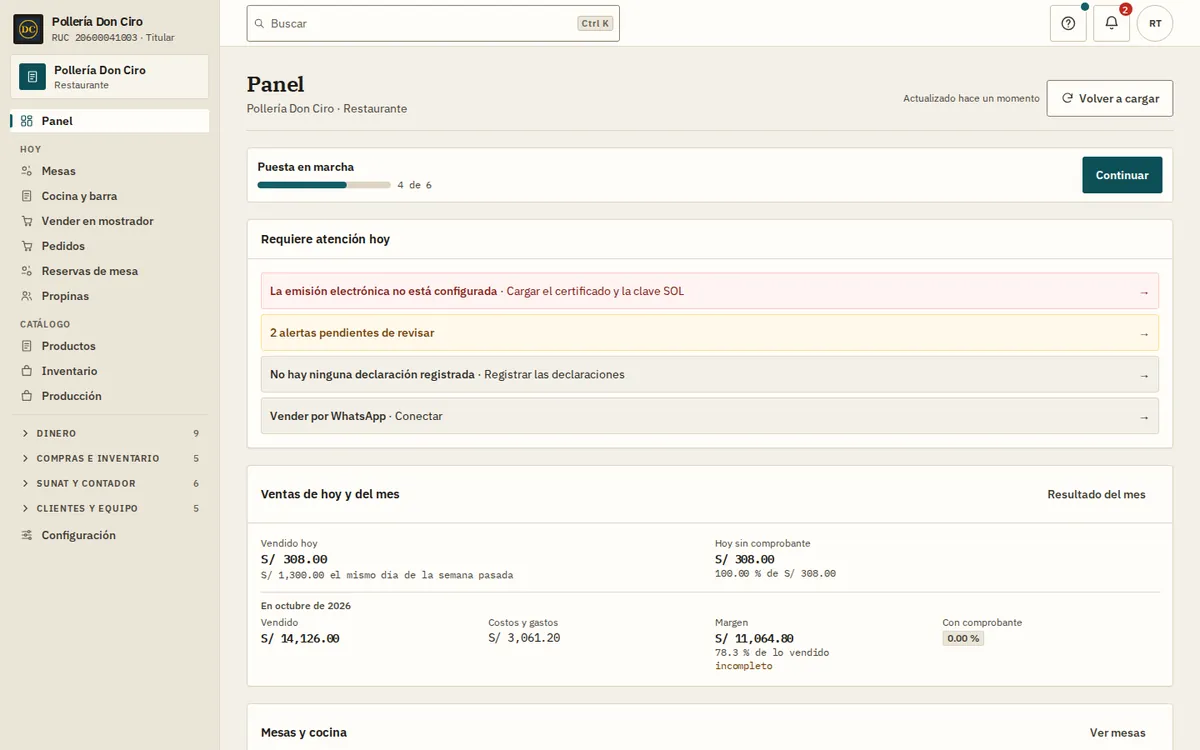
Task: Open Ver mesas link
Action: [x=1118, y=733]
